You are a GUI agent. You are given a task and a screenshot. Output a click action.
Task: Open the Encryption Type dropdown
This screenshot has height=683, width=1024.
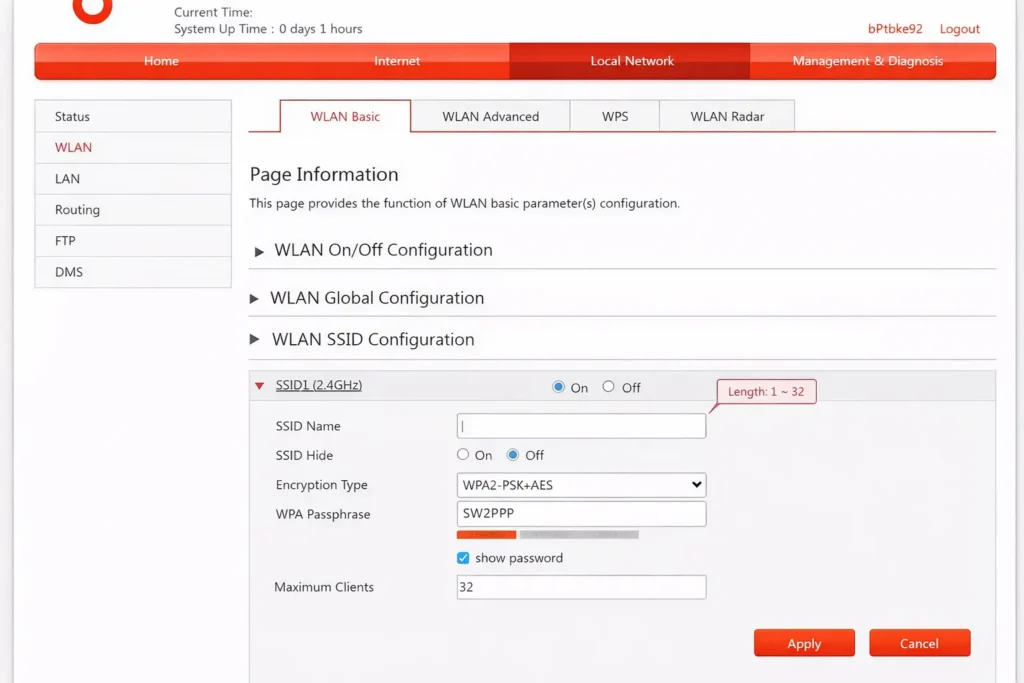[581, 485]
